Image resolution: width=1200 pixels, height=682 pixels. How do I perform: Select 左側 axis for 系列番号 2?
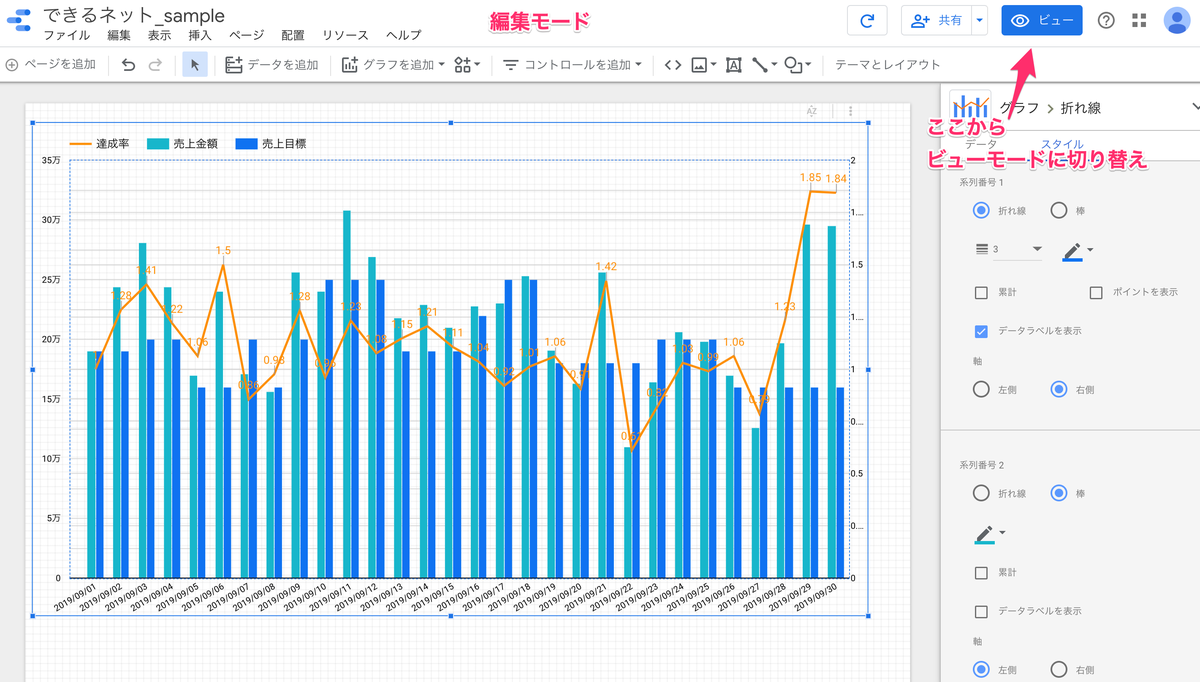[982, 670]
